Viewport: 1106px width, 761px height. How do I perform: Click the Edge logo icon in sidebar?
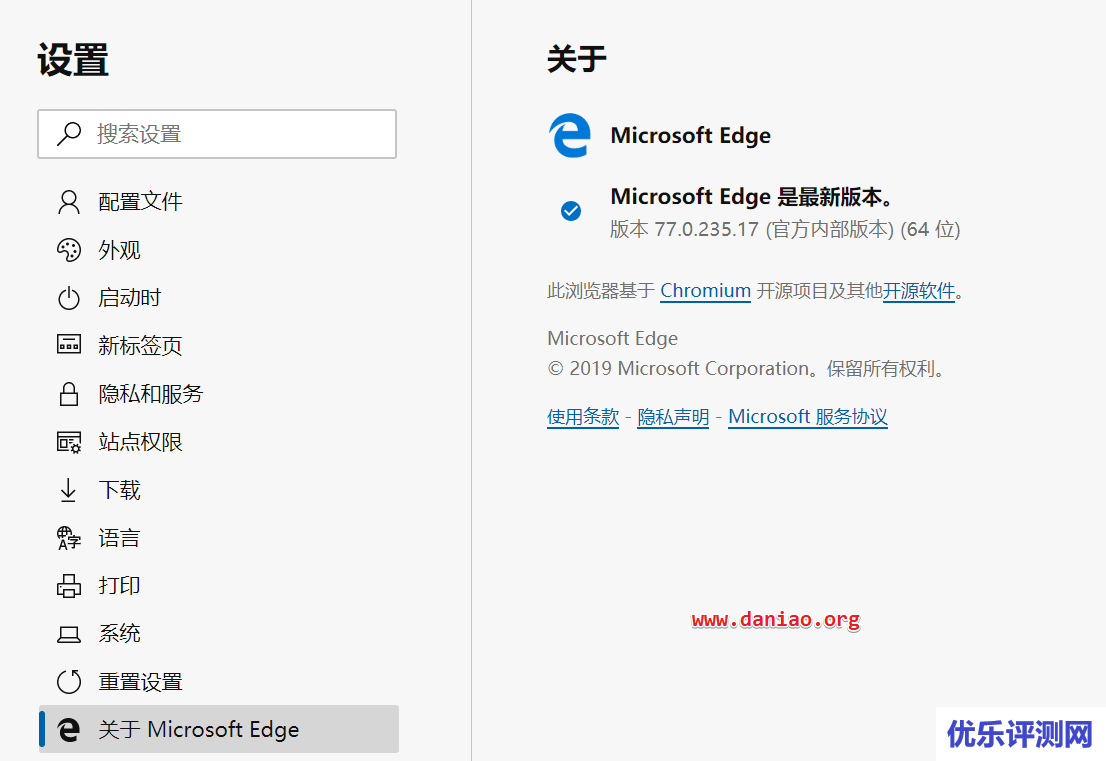[68, 729]
